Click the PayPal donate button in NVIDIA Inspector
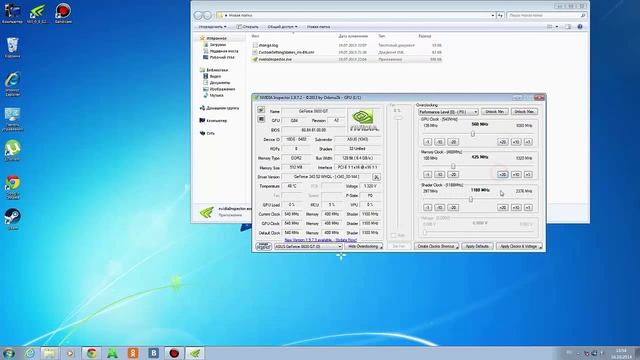640x360 pixels. coord(264,247)
